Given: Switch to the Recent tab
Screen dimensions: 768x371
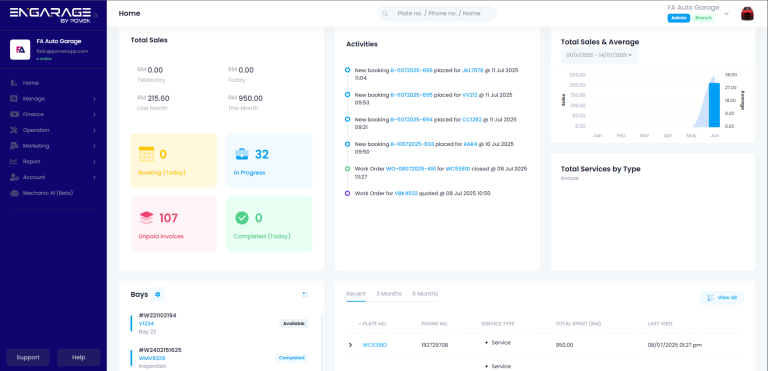Looking at the screenshot, I should coord(356,294).
